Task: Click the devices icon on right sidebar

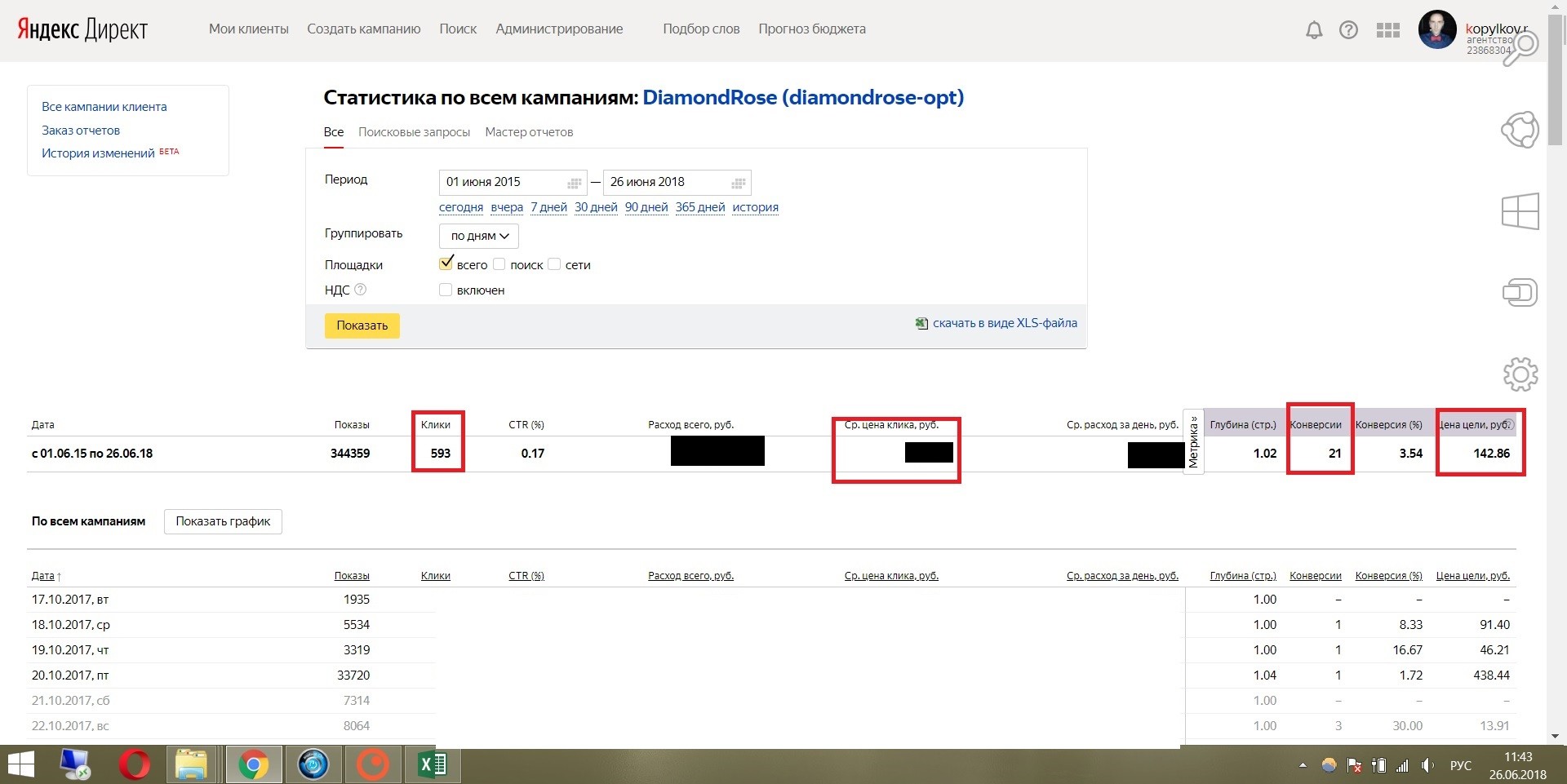Action: (1520, 292)
